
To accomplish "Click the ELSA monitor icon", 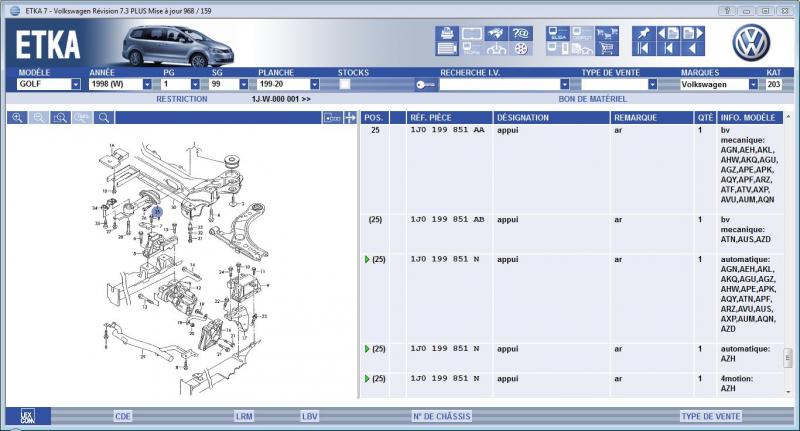I will (x=557, y=34).
